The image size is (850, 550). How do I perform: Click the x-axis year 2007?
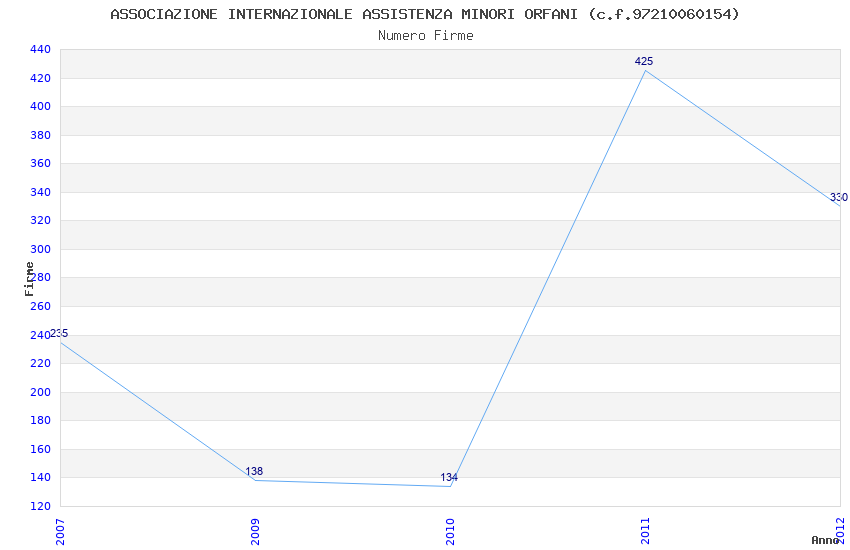(60, 532)
